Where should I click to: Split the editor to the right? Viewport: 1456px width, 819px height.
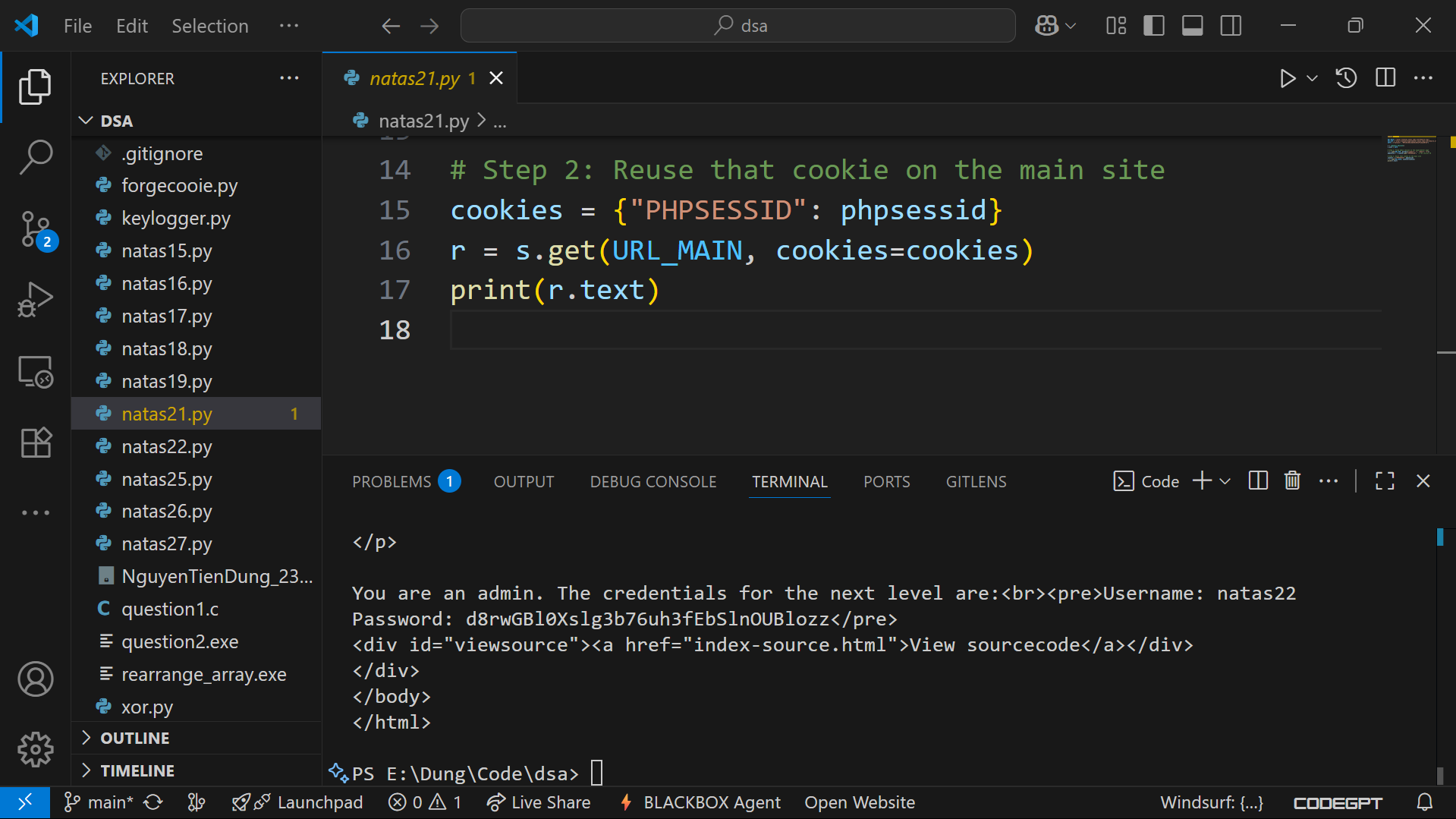coord(1385,78)
